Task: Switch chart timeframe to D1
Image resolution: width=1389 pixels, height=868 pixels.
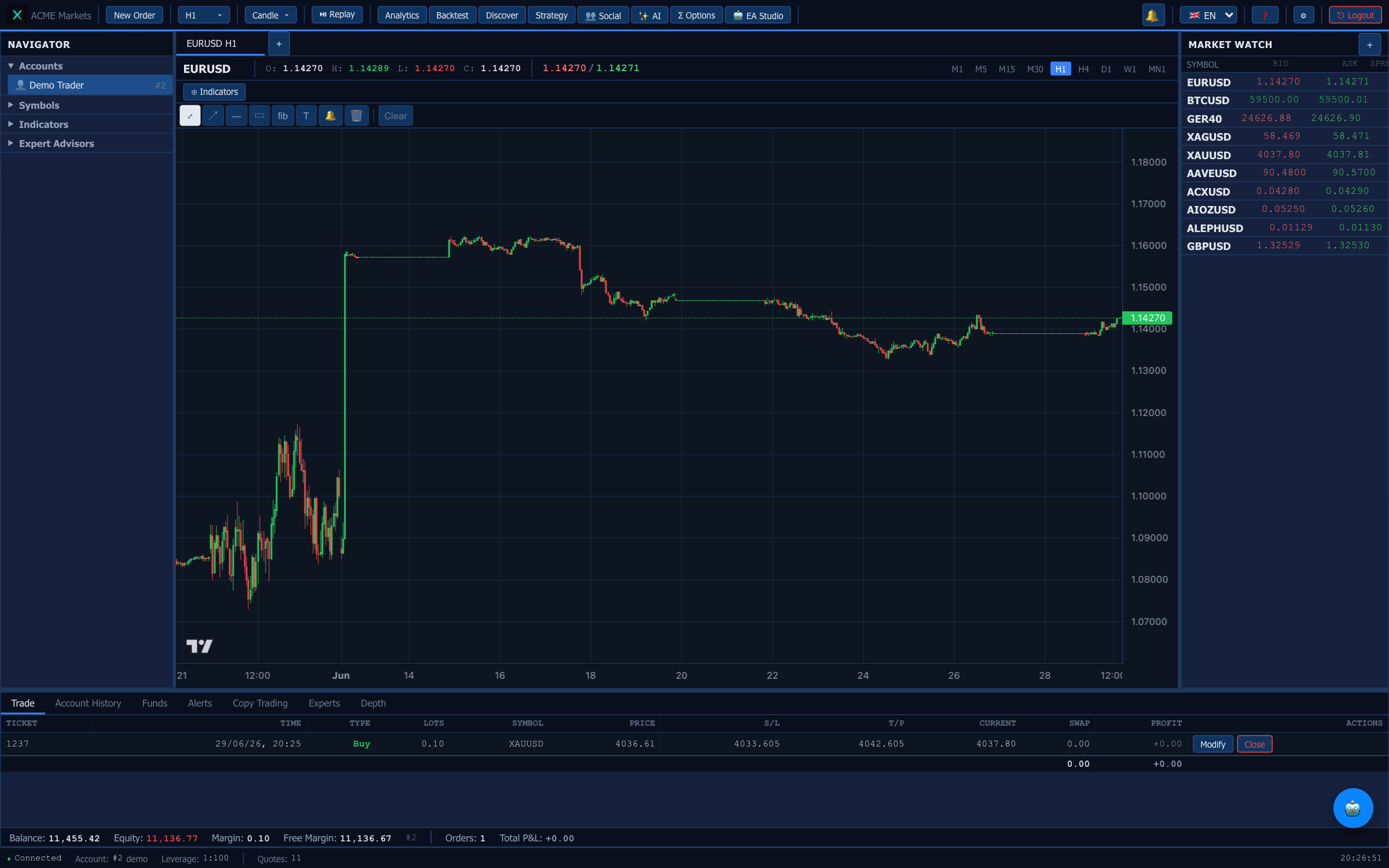Action: pyautogui.click(x=1106, y=69)
